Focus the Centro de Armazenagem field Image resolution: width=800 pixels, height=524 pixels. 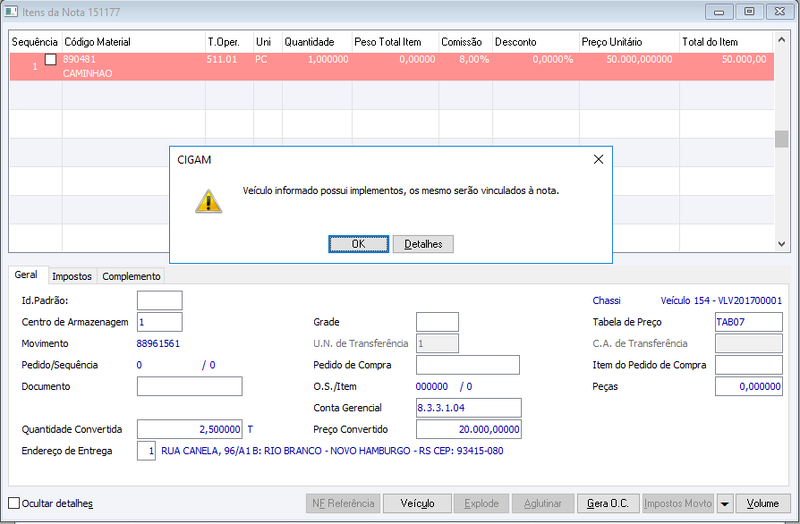[x=160, y=322]
